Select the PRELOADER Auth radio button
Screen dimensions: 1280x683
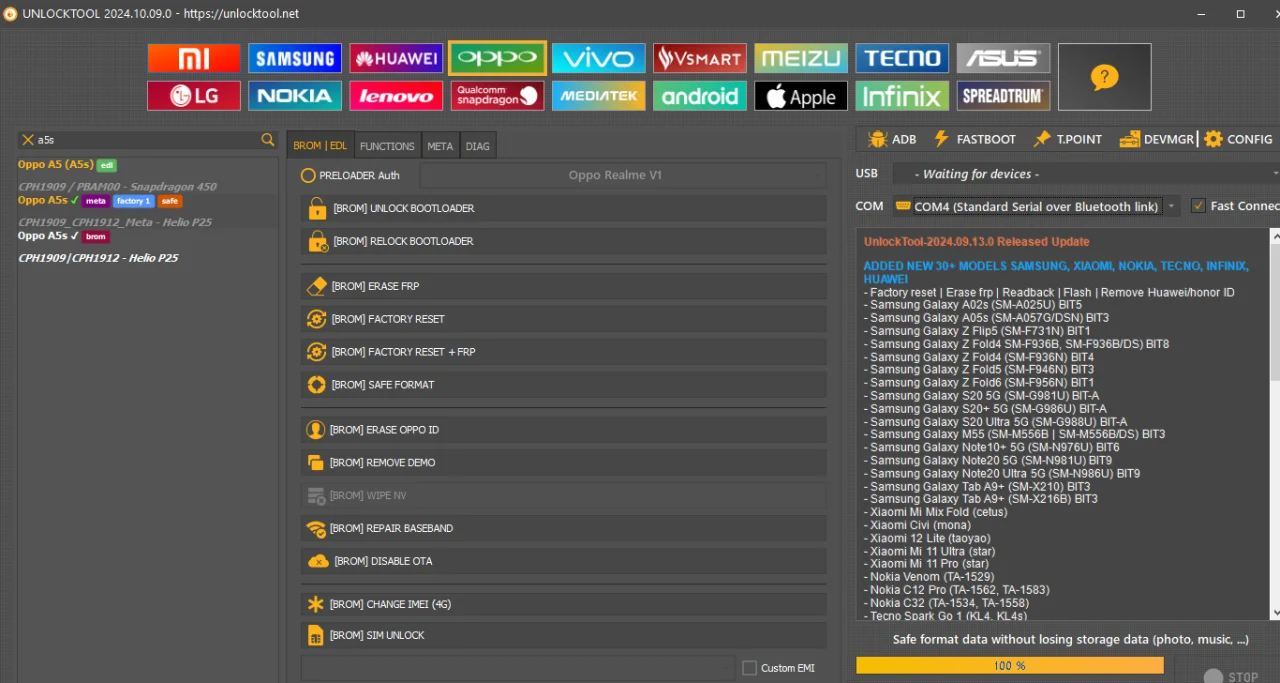(308, 175)
